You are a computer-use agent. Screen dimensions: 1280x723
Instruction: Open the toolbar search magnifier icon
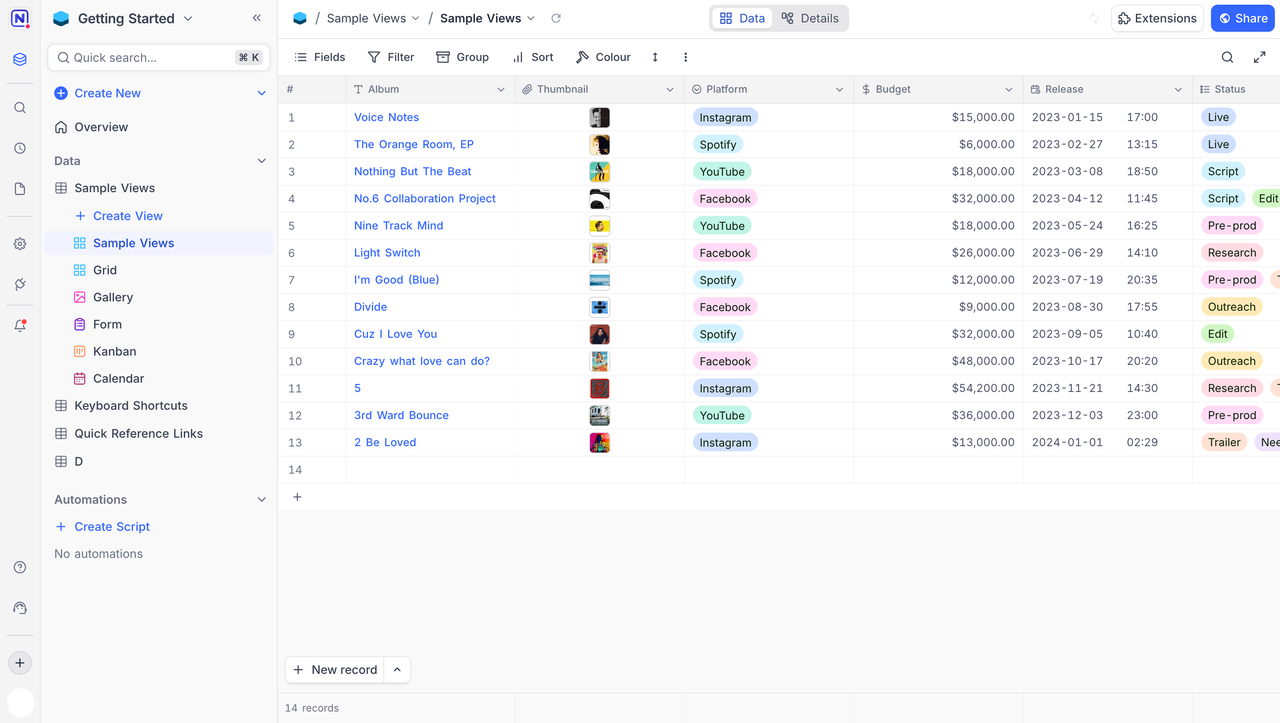click(1228, 57)
